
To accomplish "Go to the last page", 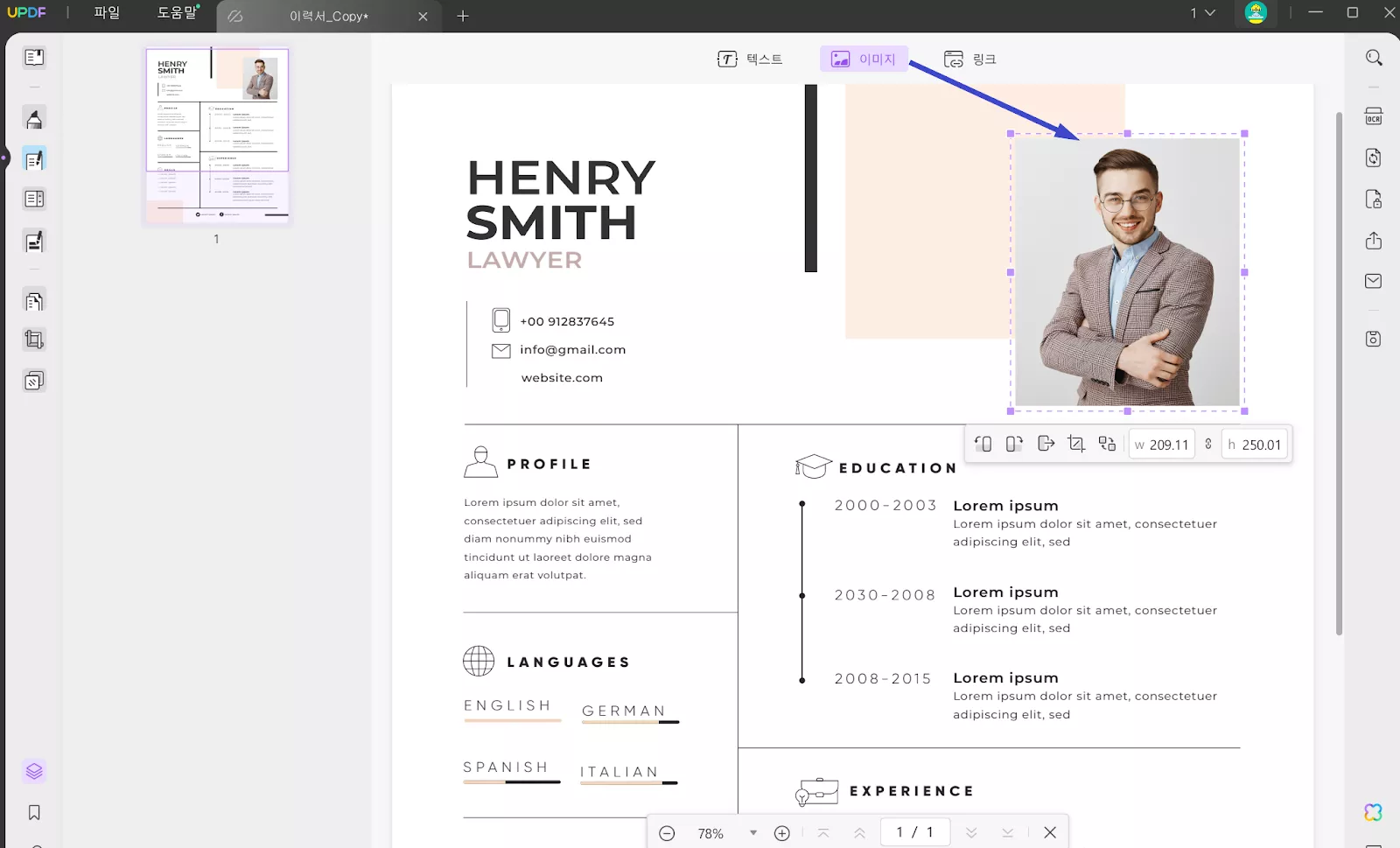I will 1008,833.
